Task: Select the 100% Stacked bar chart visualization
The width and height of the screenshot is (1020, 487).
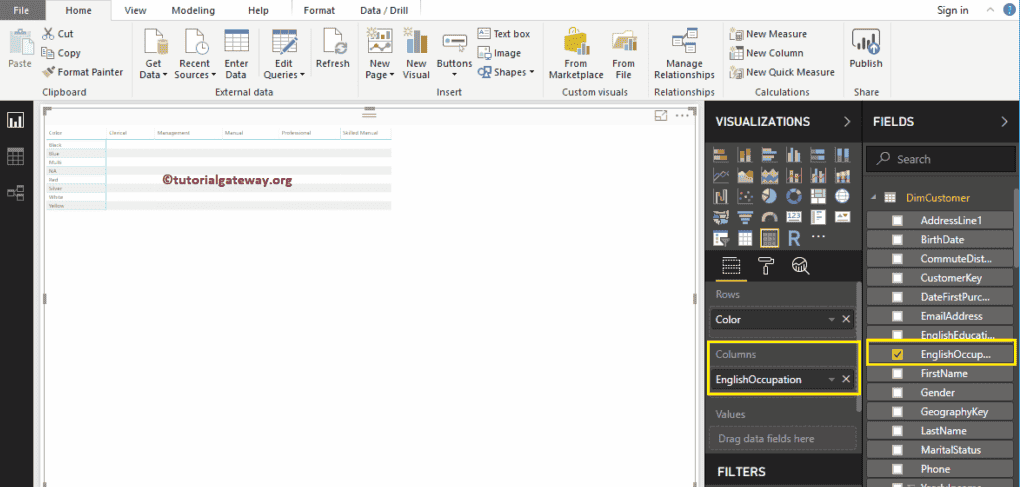Action: point(818,155)
